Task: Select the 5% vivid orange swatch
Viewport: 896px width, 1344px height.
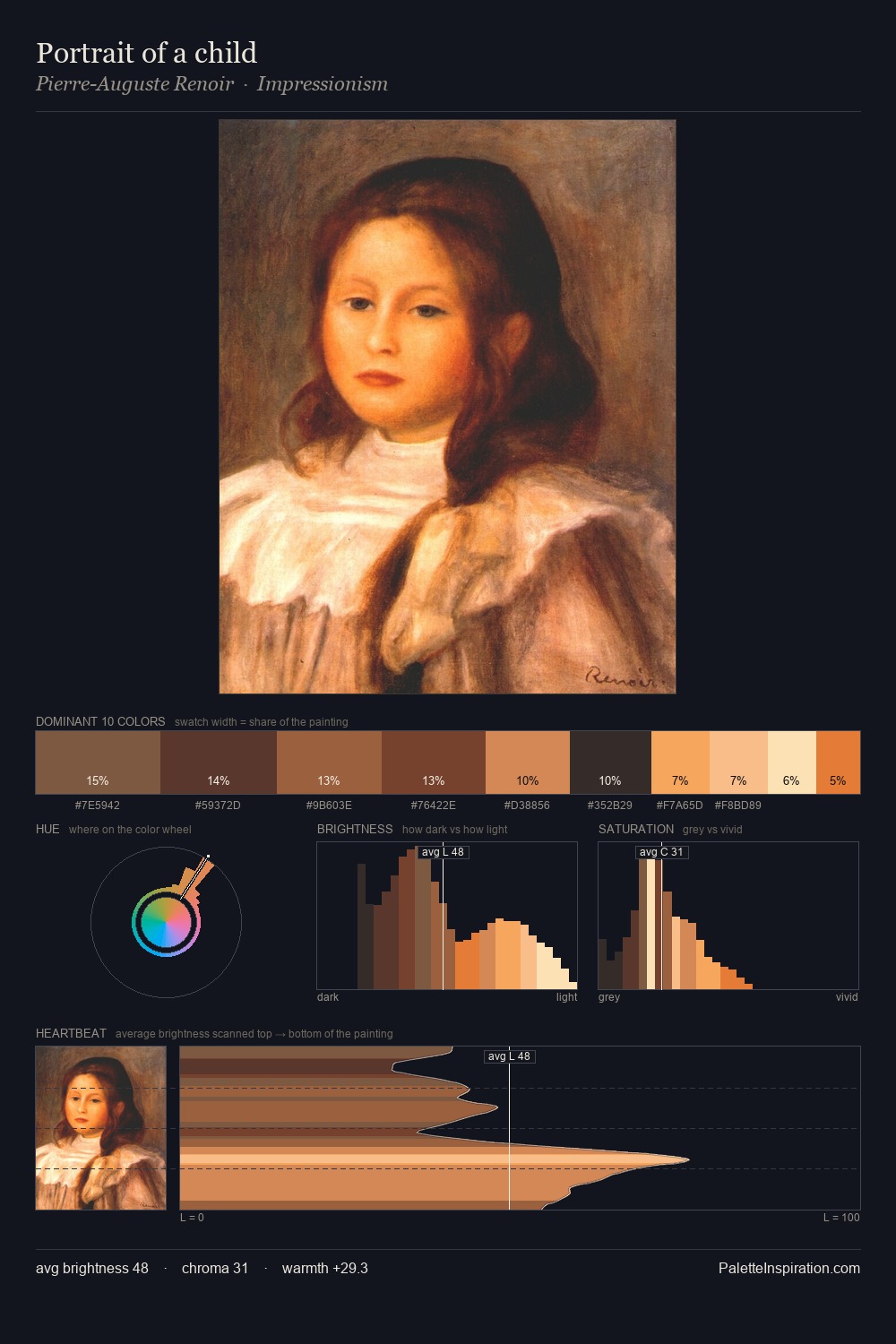Action: click(838, 762)
